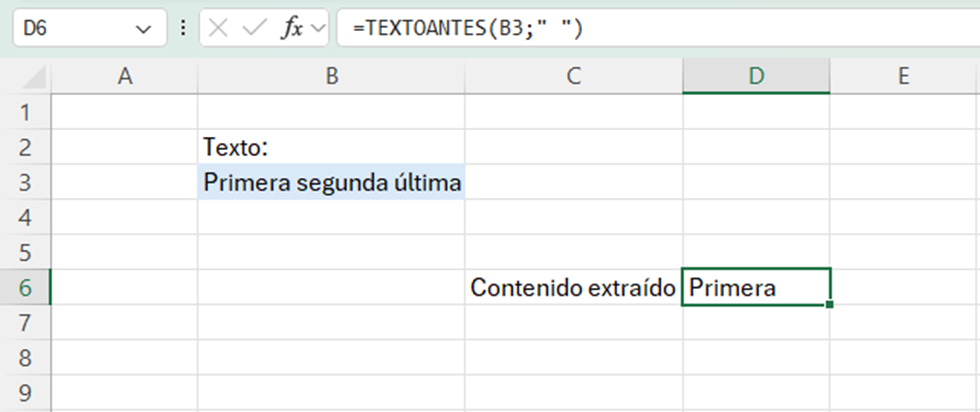The height and width of the screenshot is (412, 980).
Task: Open the Insert Function fx dialog
Action: (x=291, y=29)
